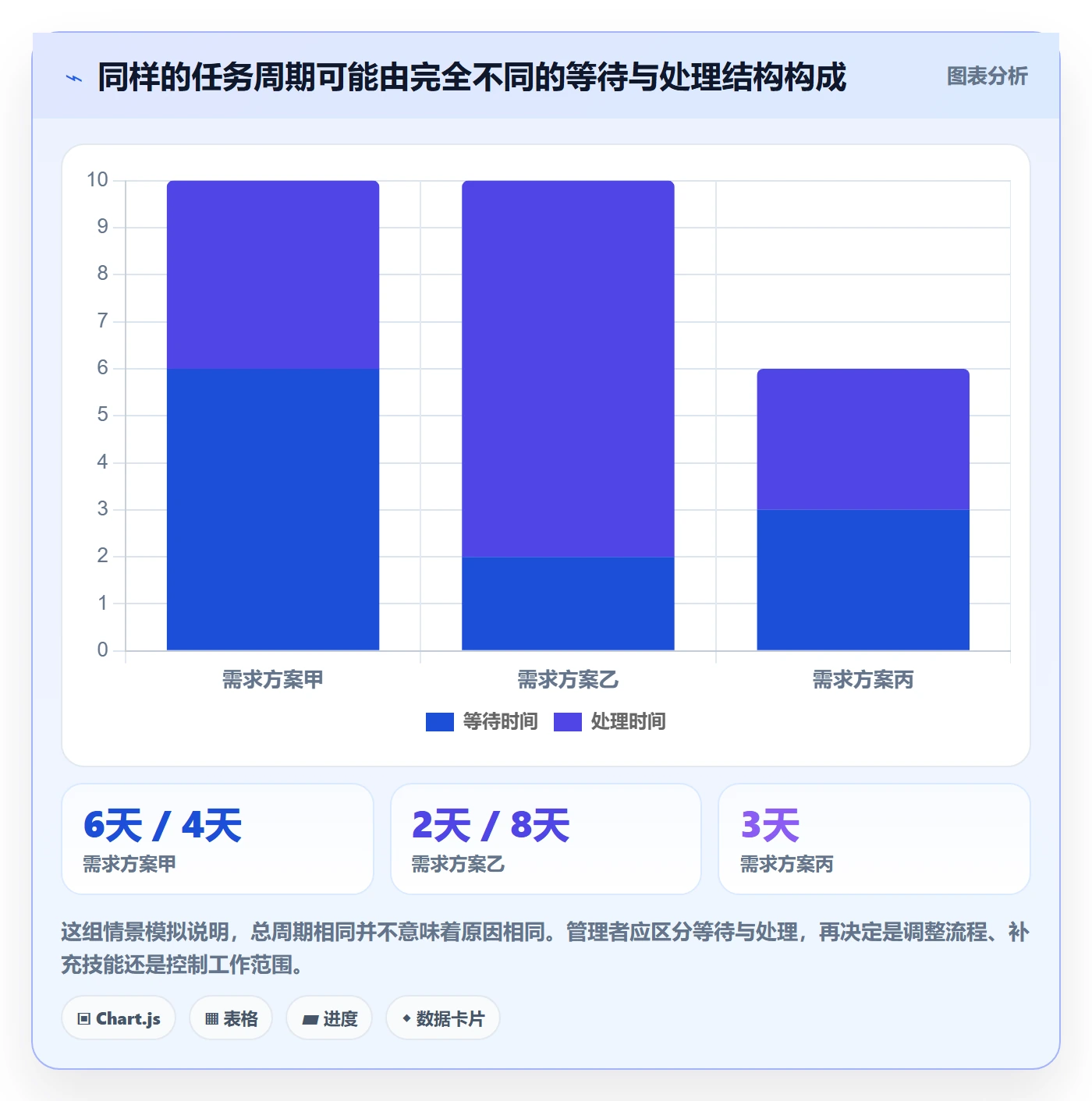Viewport: 1092px width, 1101px height.
Task: Open the 2天 / 8天 data card
Action: click(546, 839)
